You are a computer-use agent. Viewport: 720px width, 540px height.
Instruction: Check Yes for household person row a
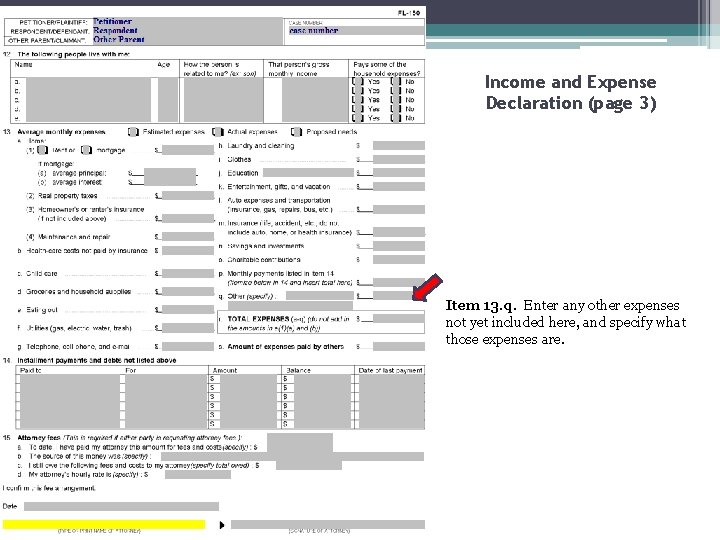[x=358, y=82]
